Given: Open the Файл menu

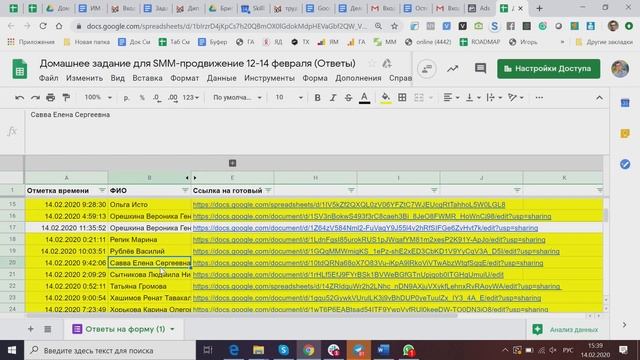Looking at the screenshot, I should 49,78.
